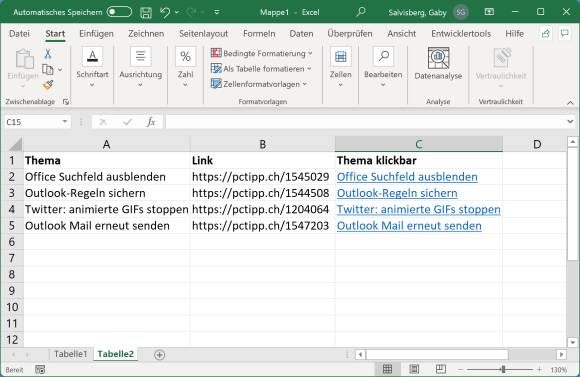Switch to the Daten tab

[301, 34]
